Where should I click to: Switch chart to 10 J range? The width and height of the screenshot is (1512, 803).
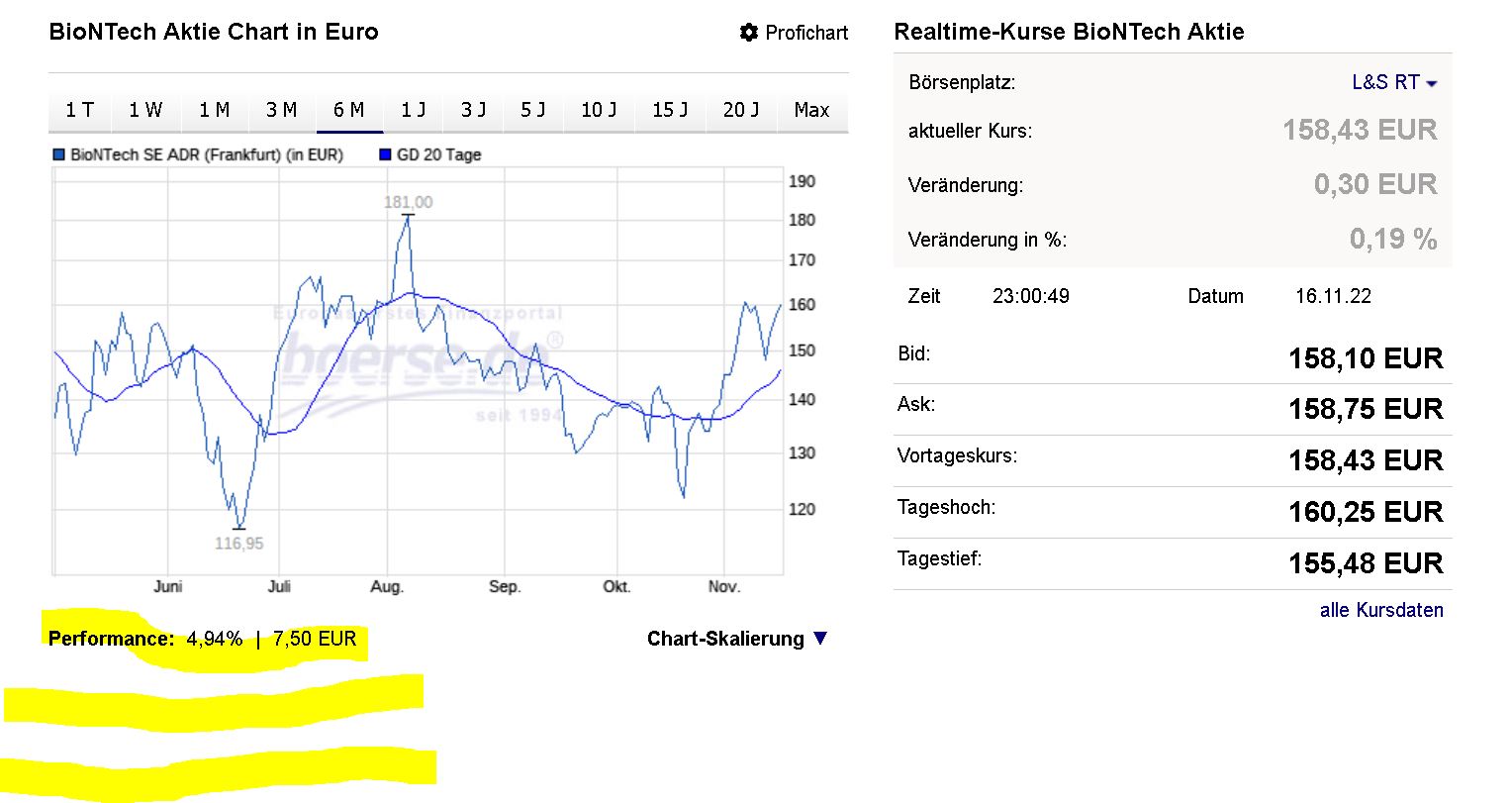click(x=599, y=110)
